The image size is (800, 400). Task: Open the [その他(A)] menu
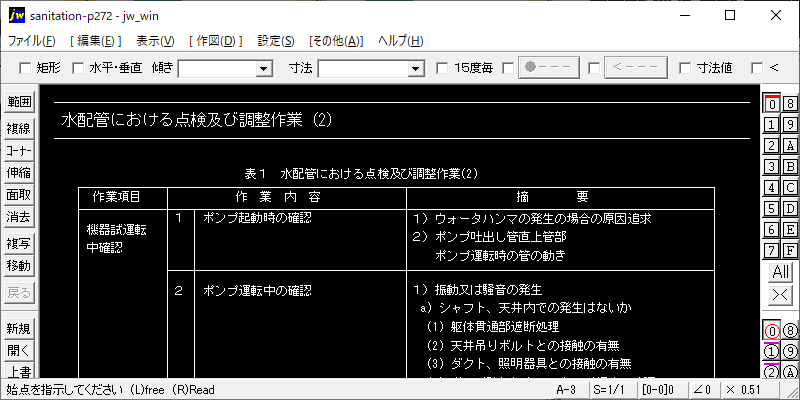pyautogui.click(x=336, y=41)
